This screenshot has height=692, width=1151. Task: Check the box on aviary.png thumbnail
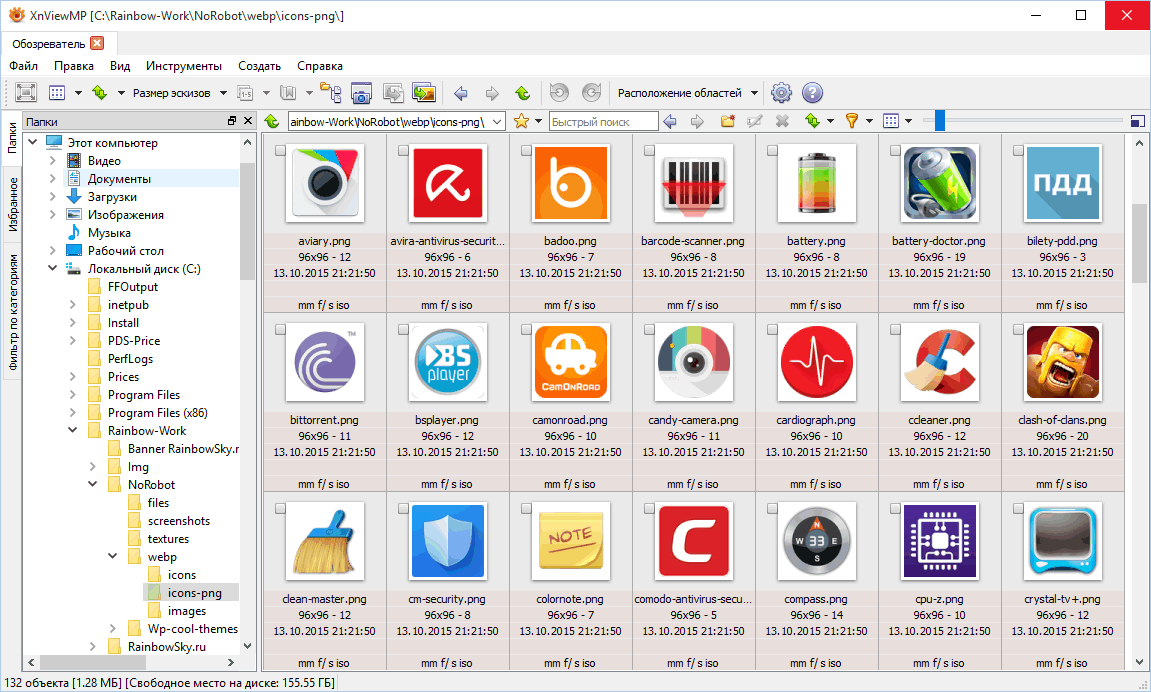tap(280, 150)
